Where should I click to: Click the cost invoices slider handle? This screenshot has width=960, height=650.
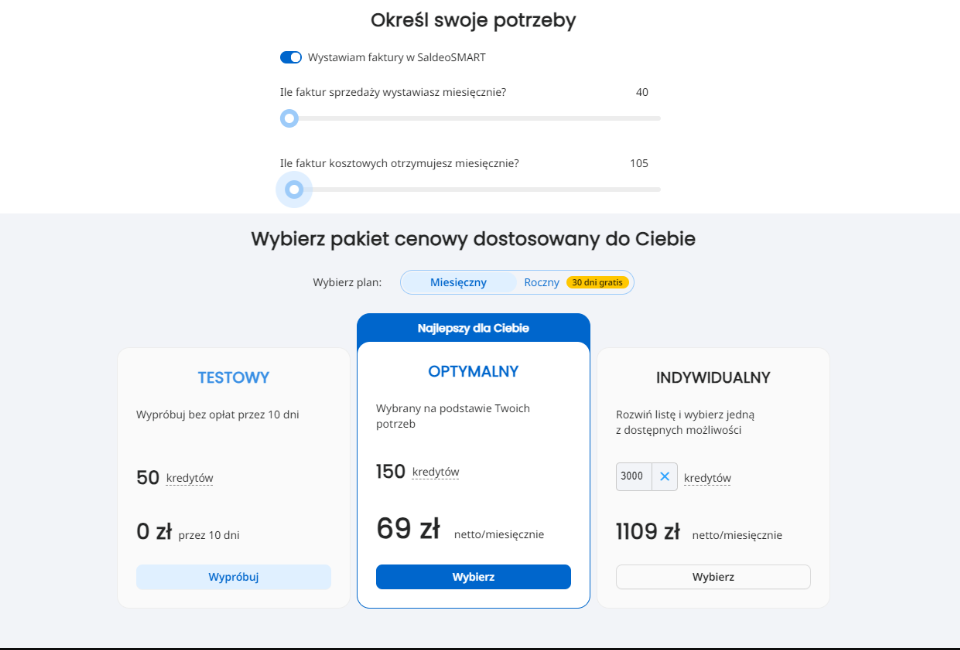pos(294,190)
